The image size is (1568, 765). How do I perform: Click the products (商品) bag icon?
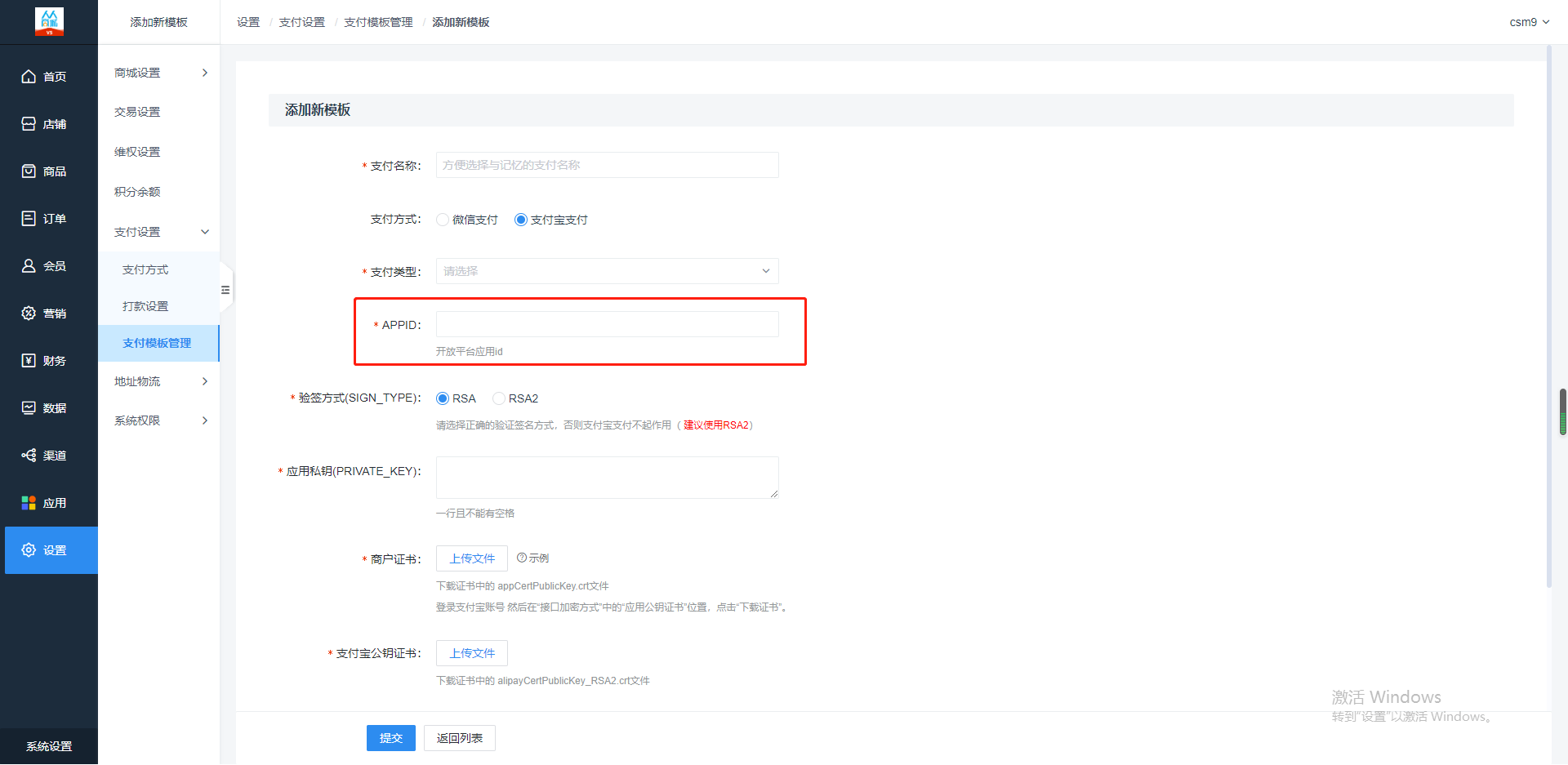click(29, 171)
